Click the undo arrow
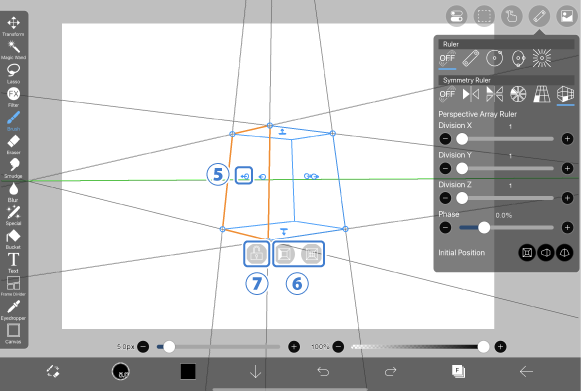 click(323, 371)
